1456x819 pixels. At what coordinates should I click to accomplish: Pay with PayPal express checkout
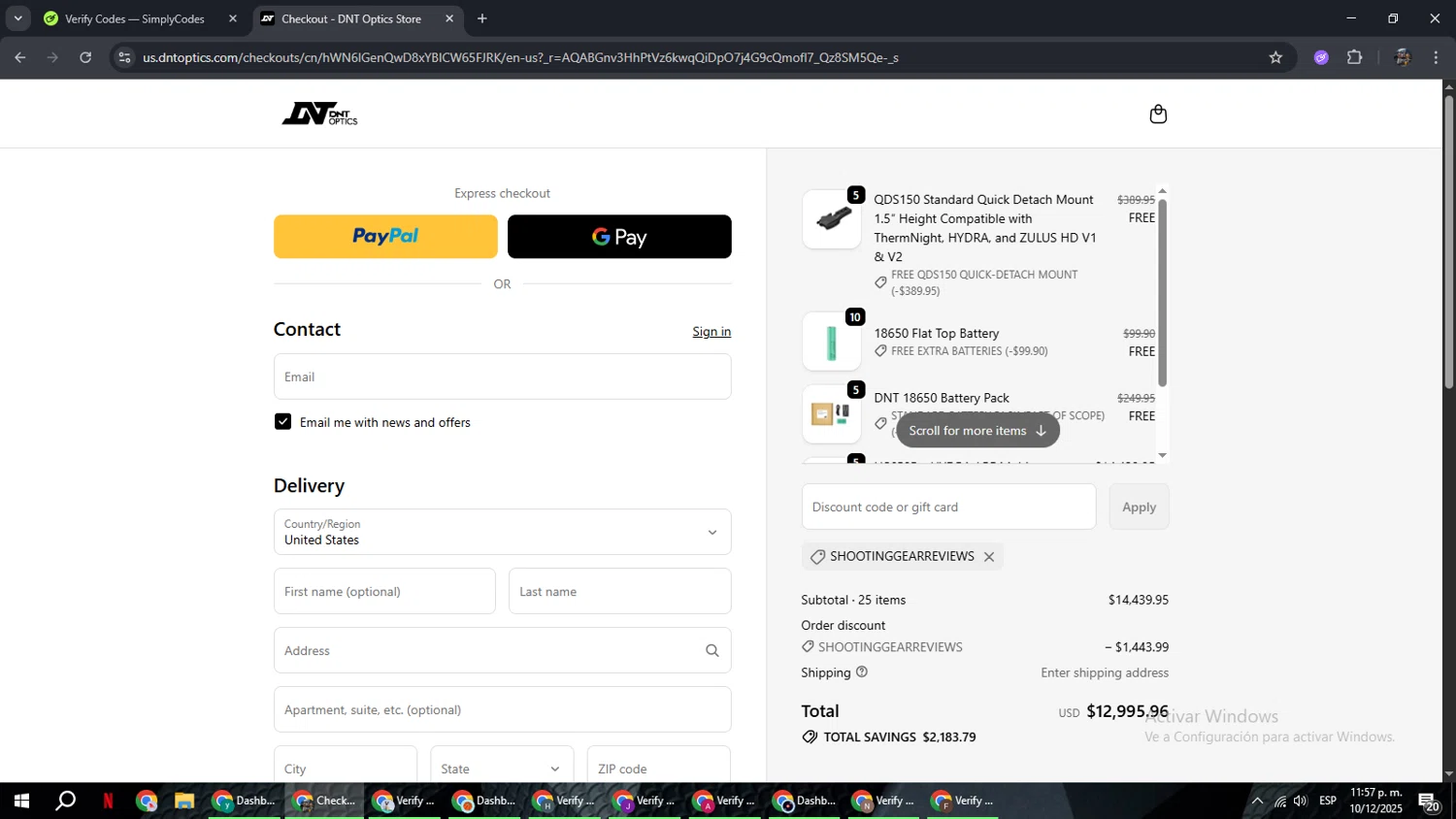pyautogui.click(x=385, y=237)
